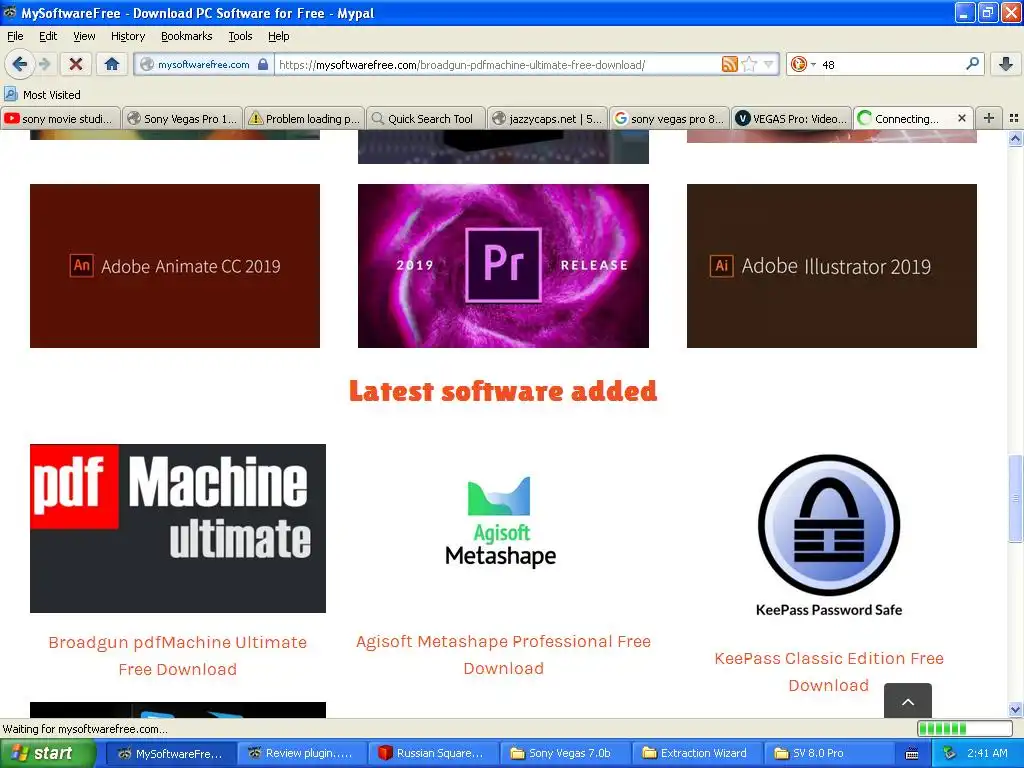
Task: Open the new tab plus button
Action: pos(989,118)
